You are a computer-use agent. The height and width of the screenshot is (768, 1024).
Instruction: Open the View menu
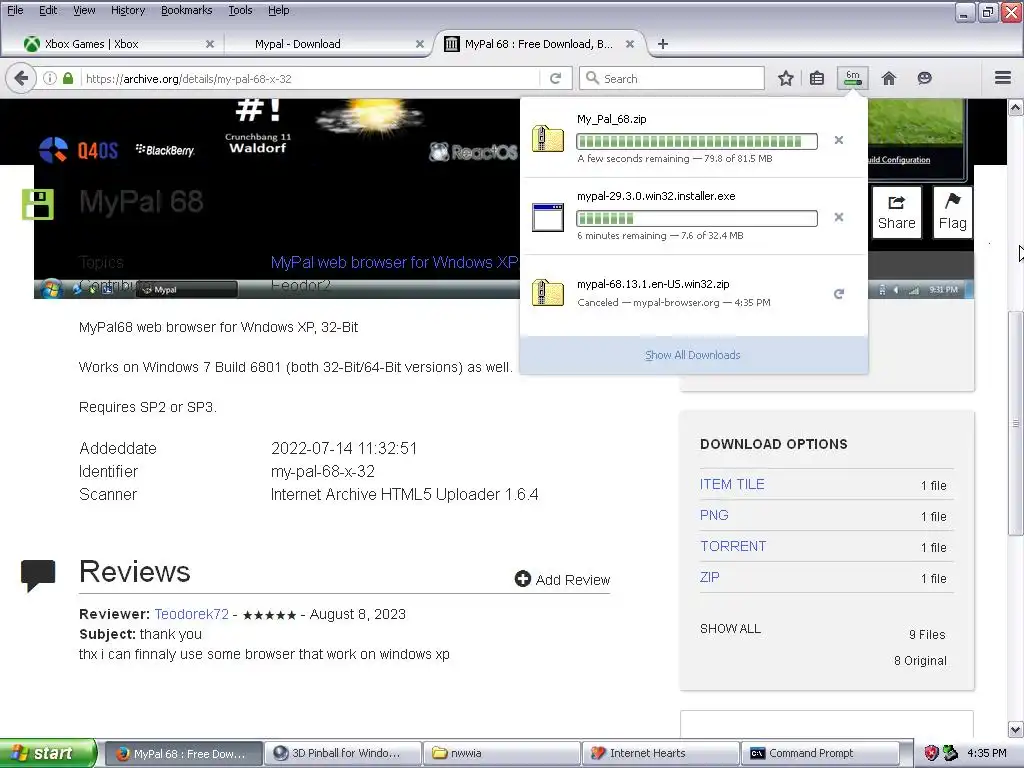(84, 10)
